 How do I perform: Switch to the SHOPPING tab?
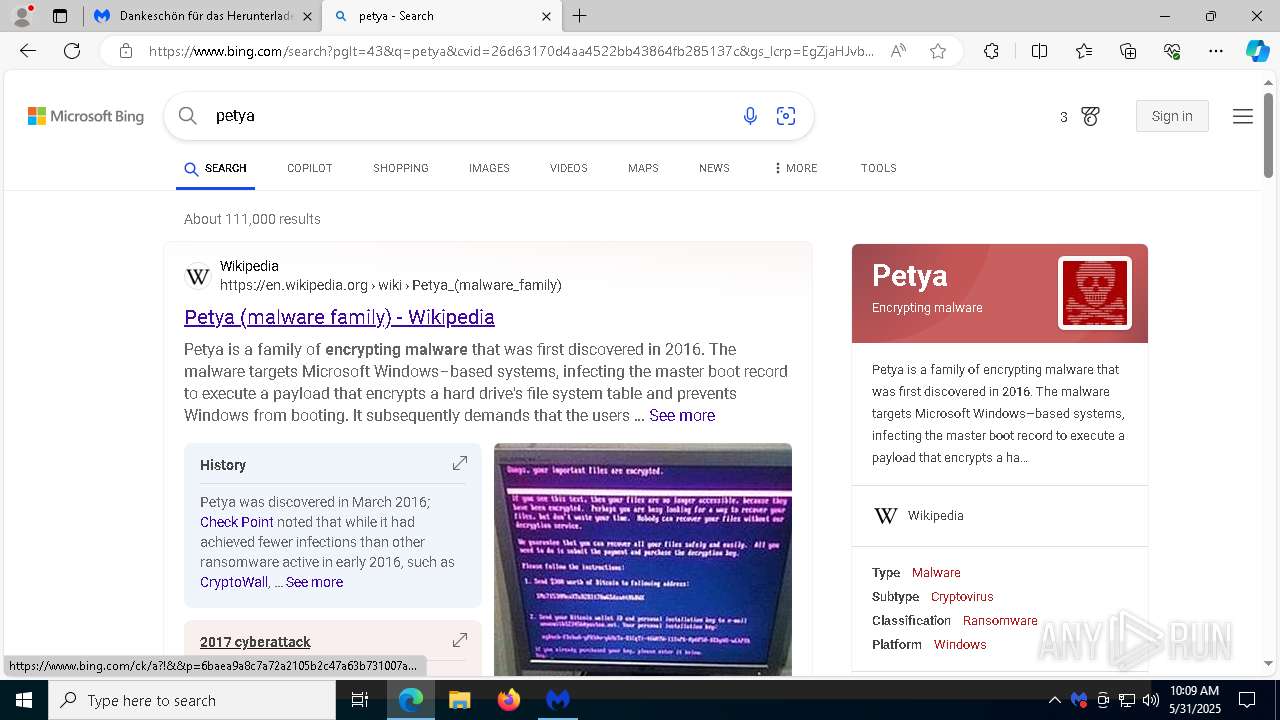[x=401, y=168]
